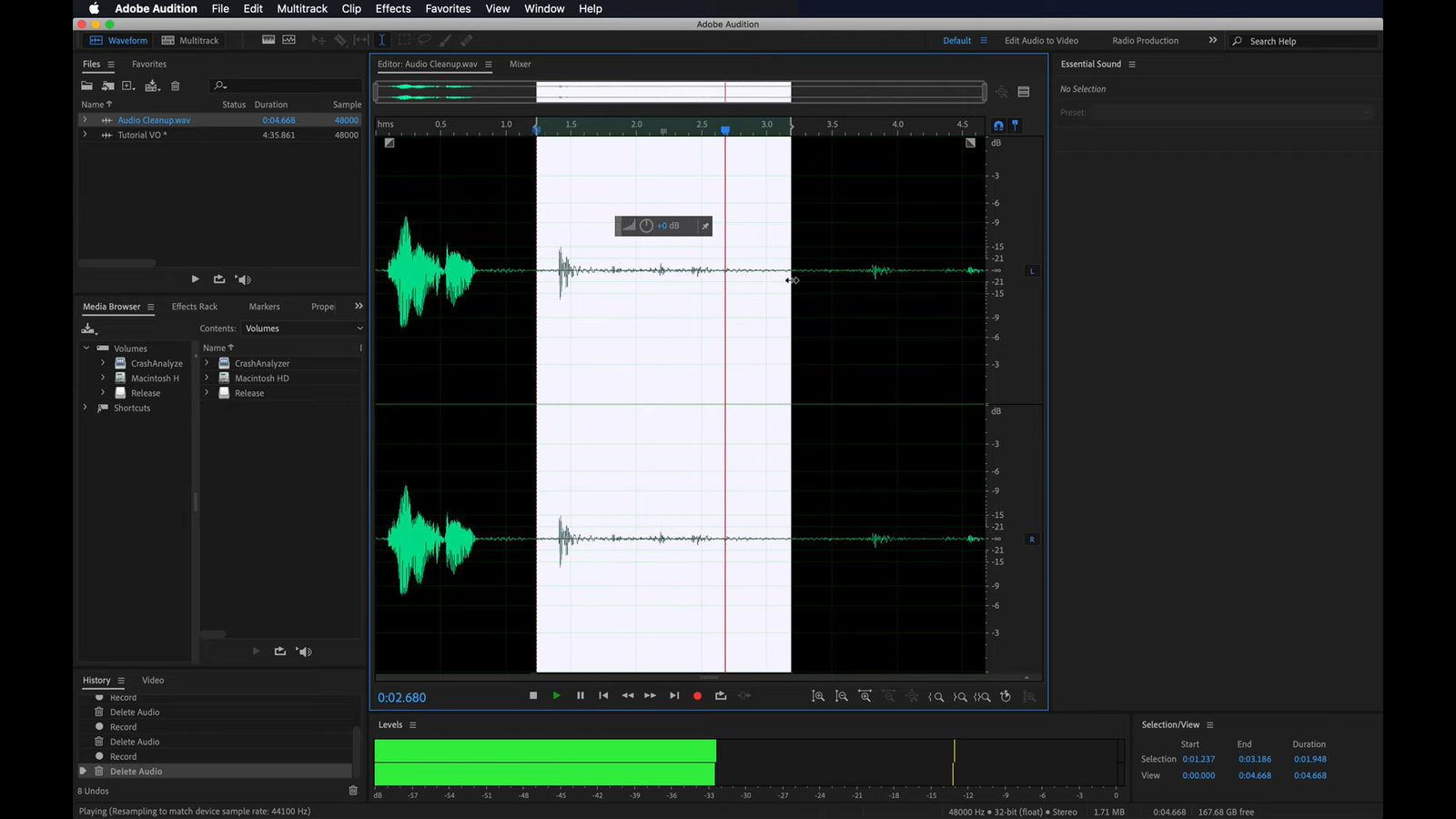Clear history with trash icon
Screen dimensions: 1456x819
coord(353,791)
